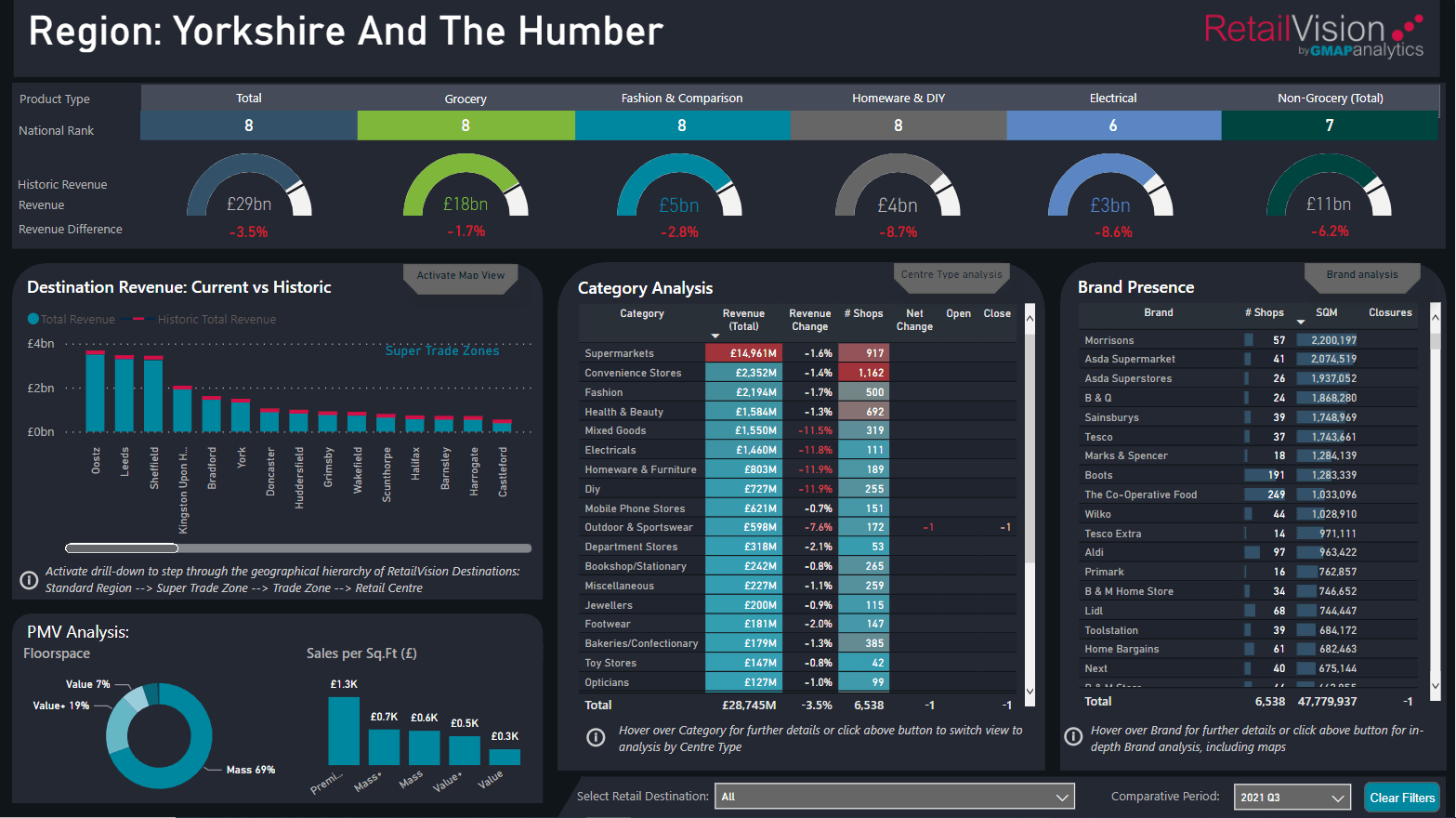Select the Homeware & DIY product type
The height and width of the screenshot is (818, 1456).
pos(899,98)
